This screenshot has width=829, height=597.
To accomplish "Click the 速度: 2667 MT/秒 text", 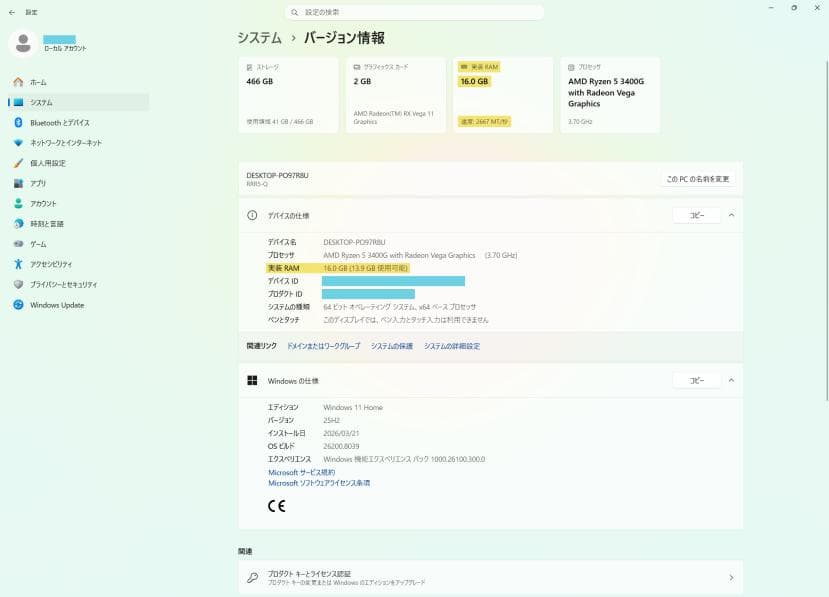I will [x=484, y=122].
